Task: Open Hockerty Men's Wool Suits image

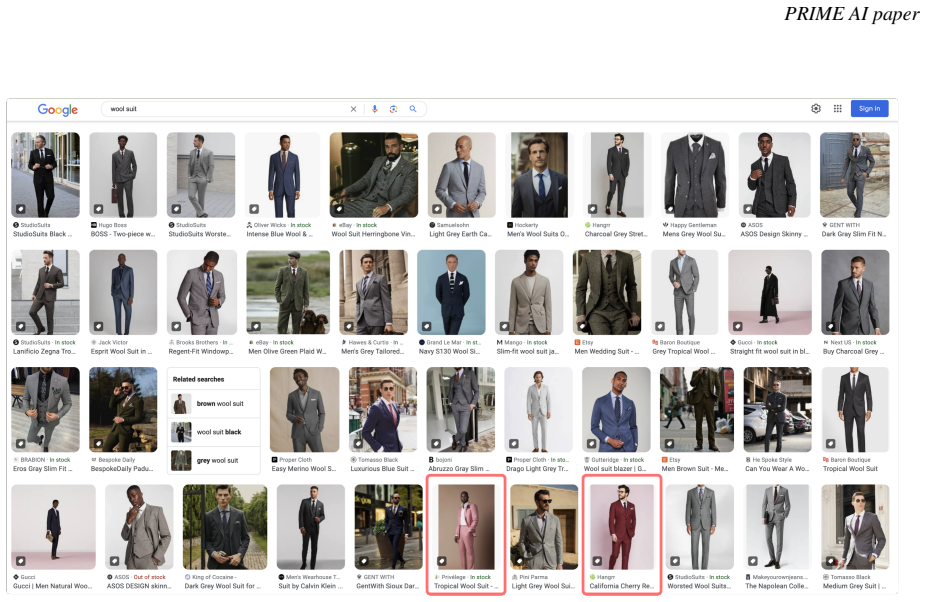Action: pos(539,175)
